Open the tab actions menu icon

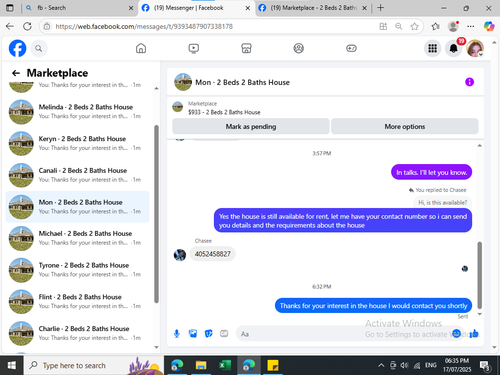click(10, 8)
